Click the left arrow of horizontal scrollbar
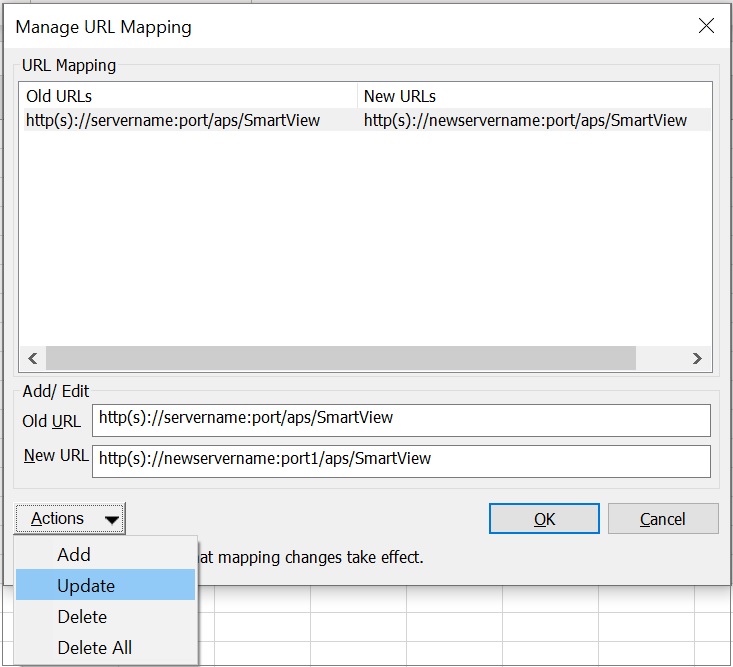The height and width of the screenshot is (667, 733). click(32, 358)
